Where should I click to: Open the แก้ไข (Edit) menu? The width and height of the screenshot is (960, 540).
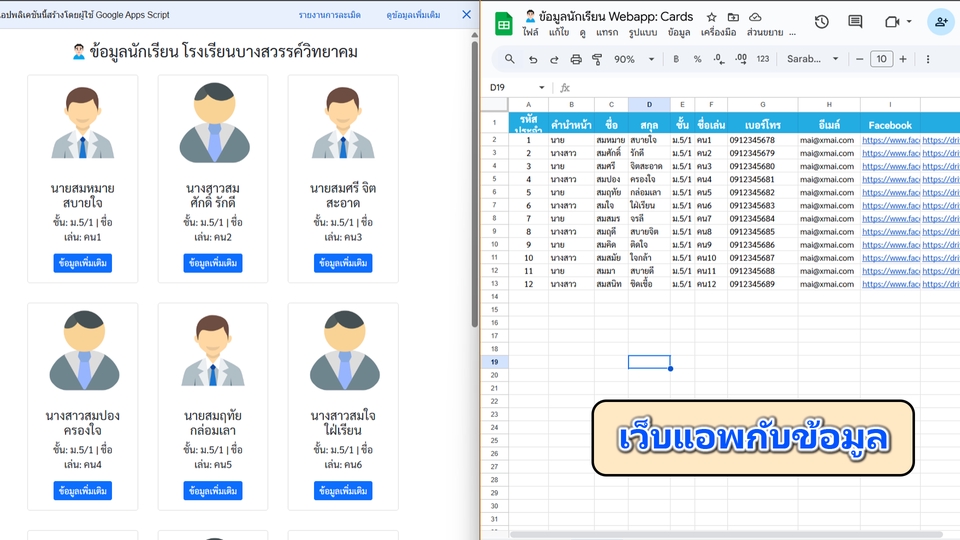tap(558, 32)
